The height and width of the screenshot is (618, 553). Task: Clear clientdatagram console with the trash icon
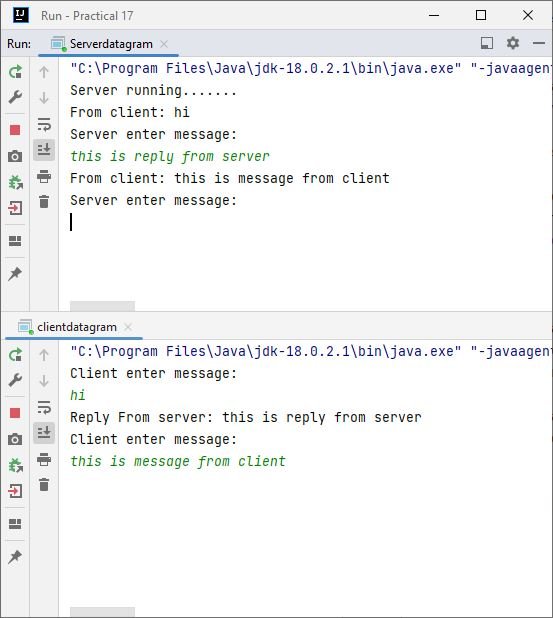point(44,484)
